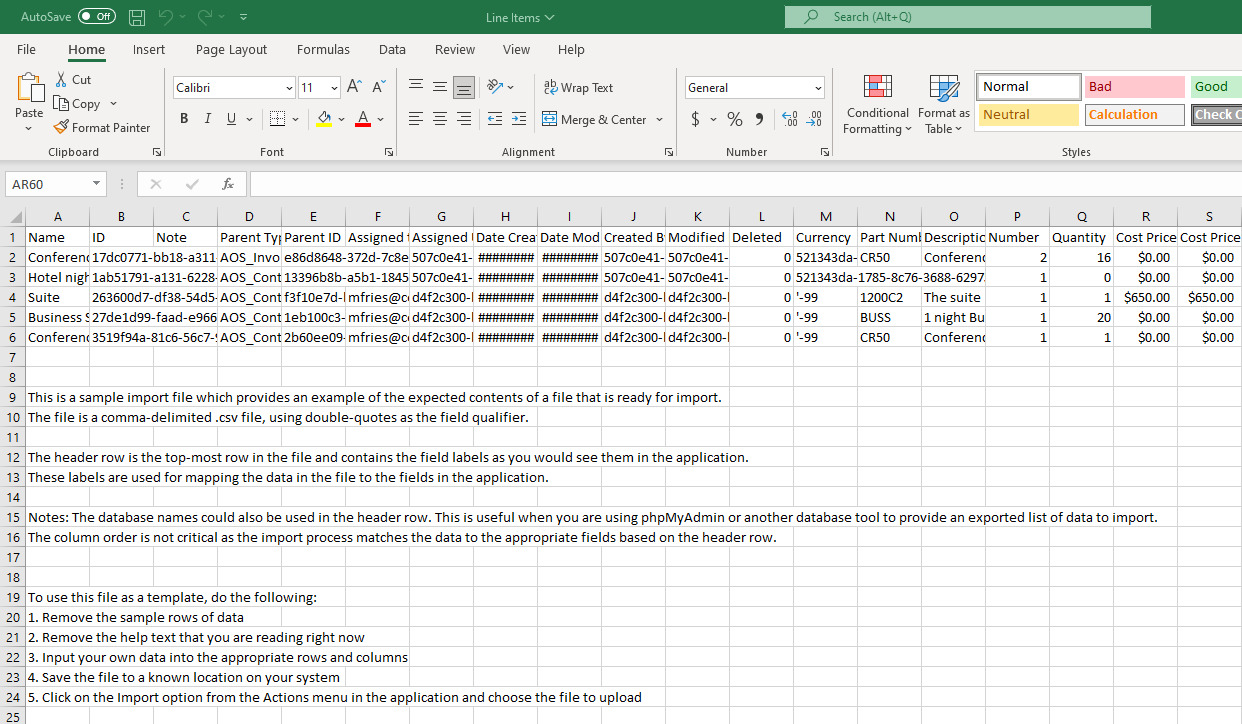The height and width of the screenshot is (724, 1242).
Task: Click the Borders icon
Action: pos(276,119)
